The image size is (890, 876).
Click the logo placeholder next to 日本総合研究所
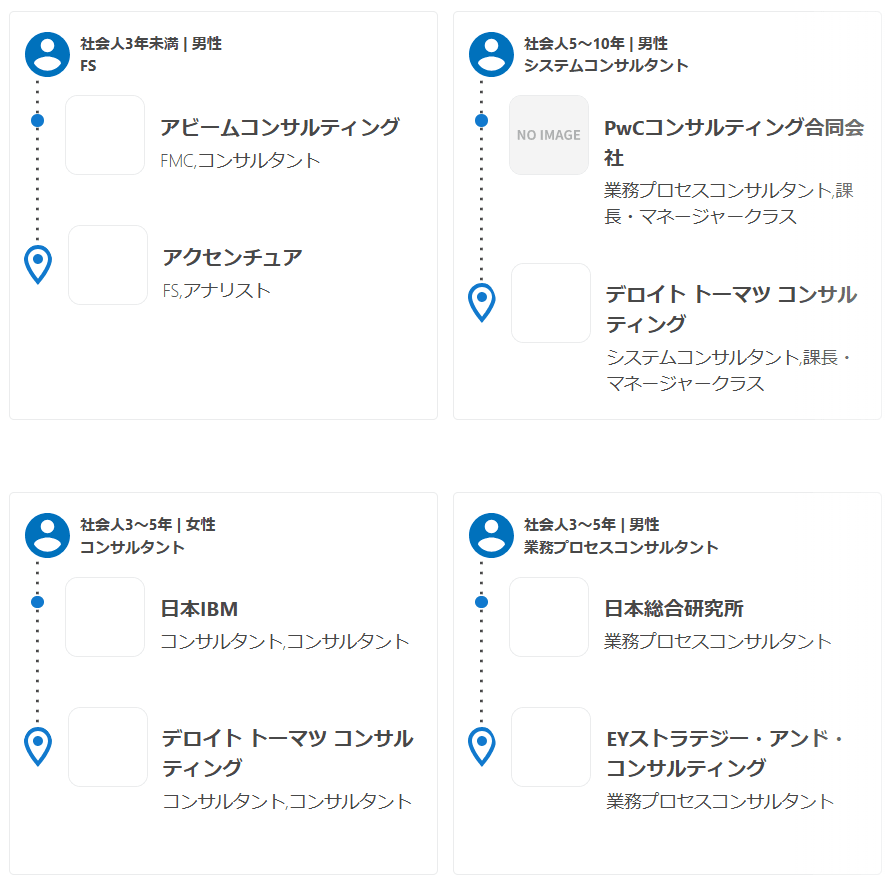[549, 617]
